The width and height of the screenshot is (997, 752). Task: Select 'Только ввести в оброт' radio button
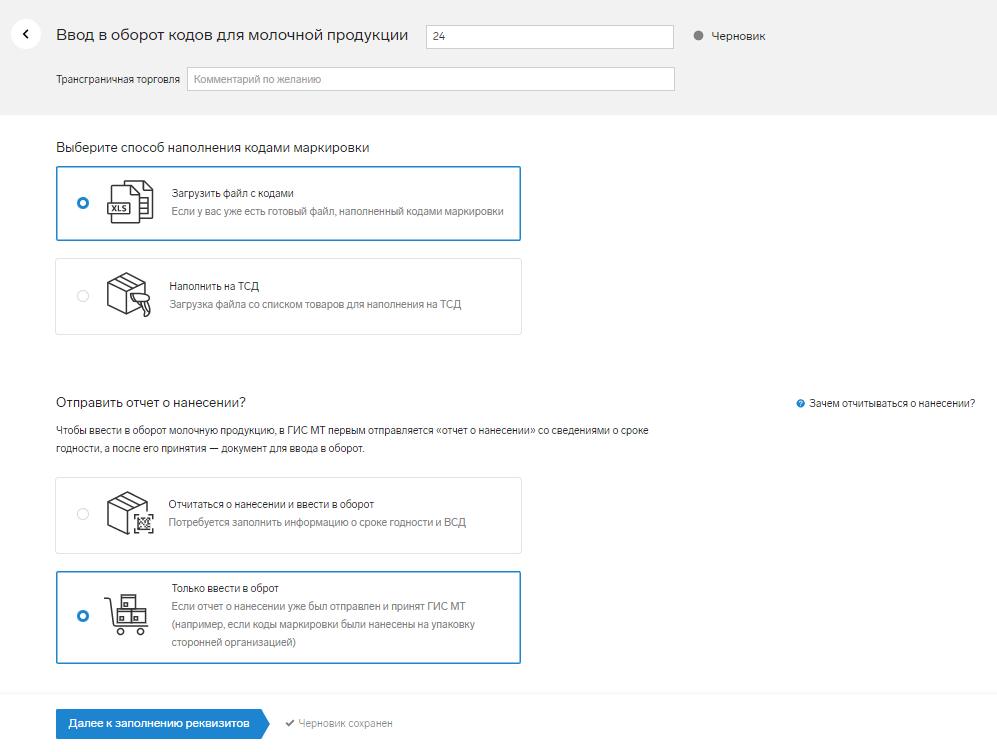83,616
